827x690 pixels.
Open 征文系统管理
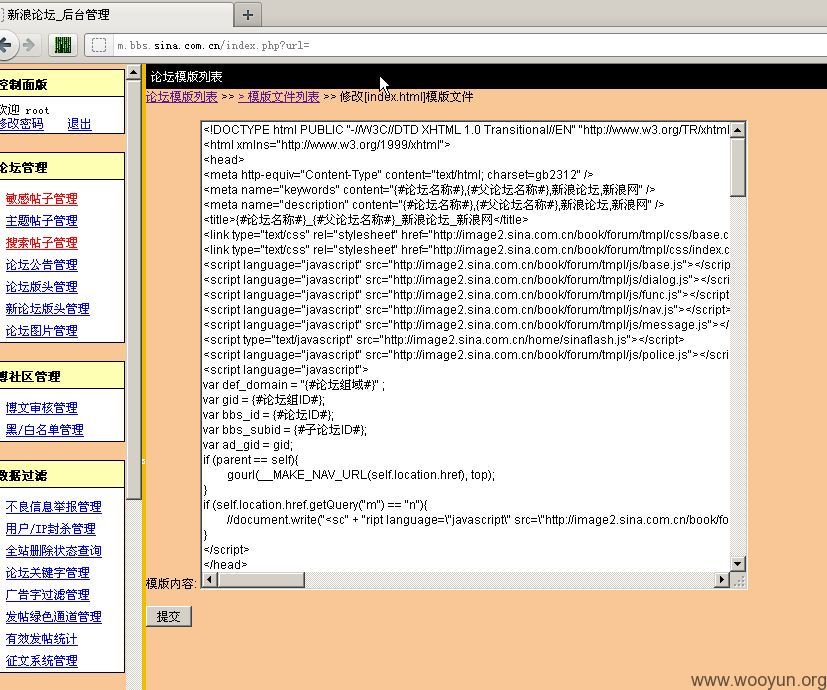point(42,661)
